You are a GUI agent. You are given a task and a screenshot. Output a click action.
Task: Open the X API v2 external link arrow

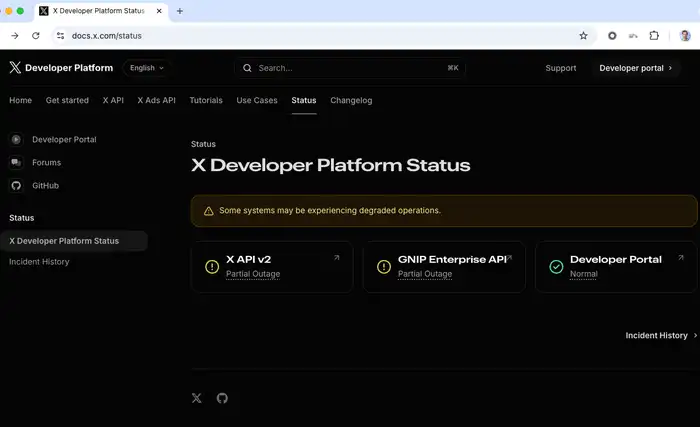coord(337,258)
